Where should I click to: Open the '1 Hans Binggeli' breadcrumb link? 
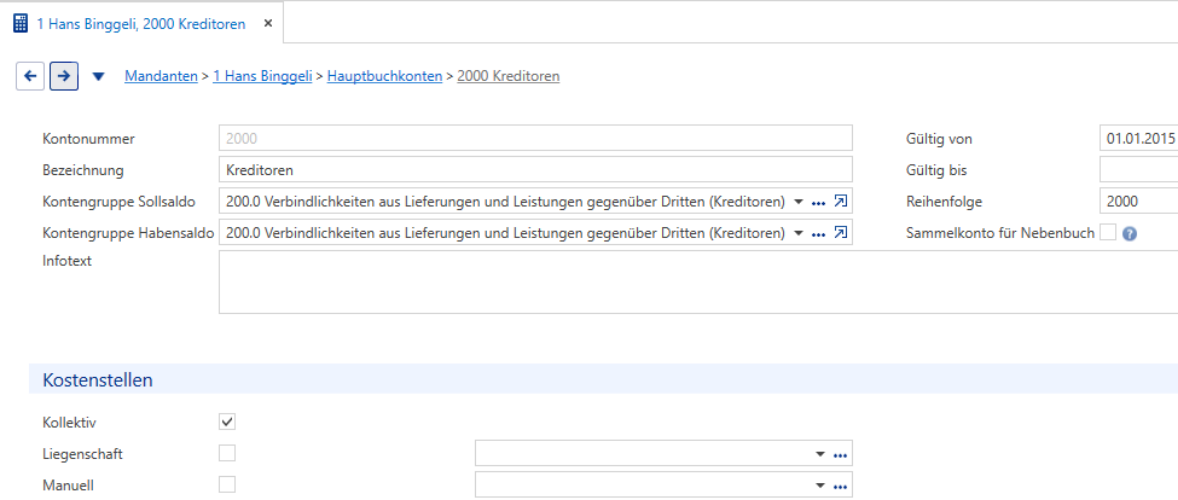pos(262,76)
